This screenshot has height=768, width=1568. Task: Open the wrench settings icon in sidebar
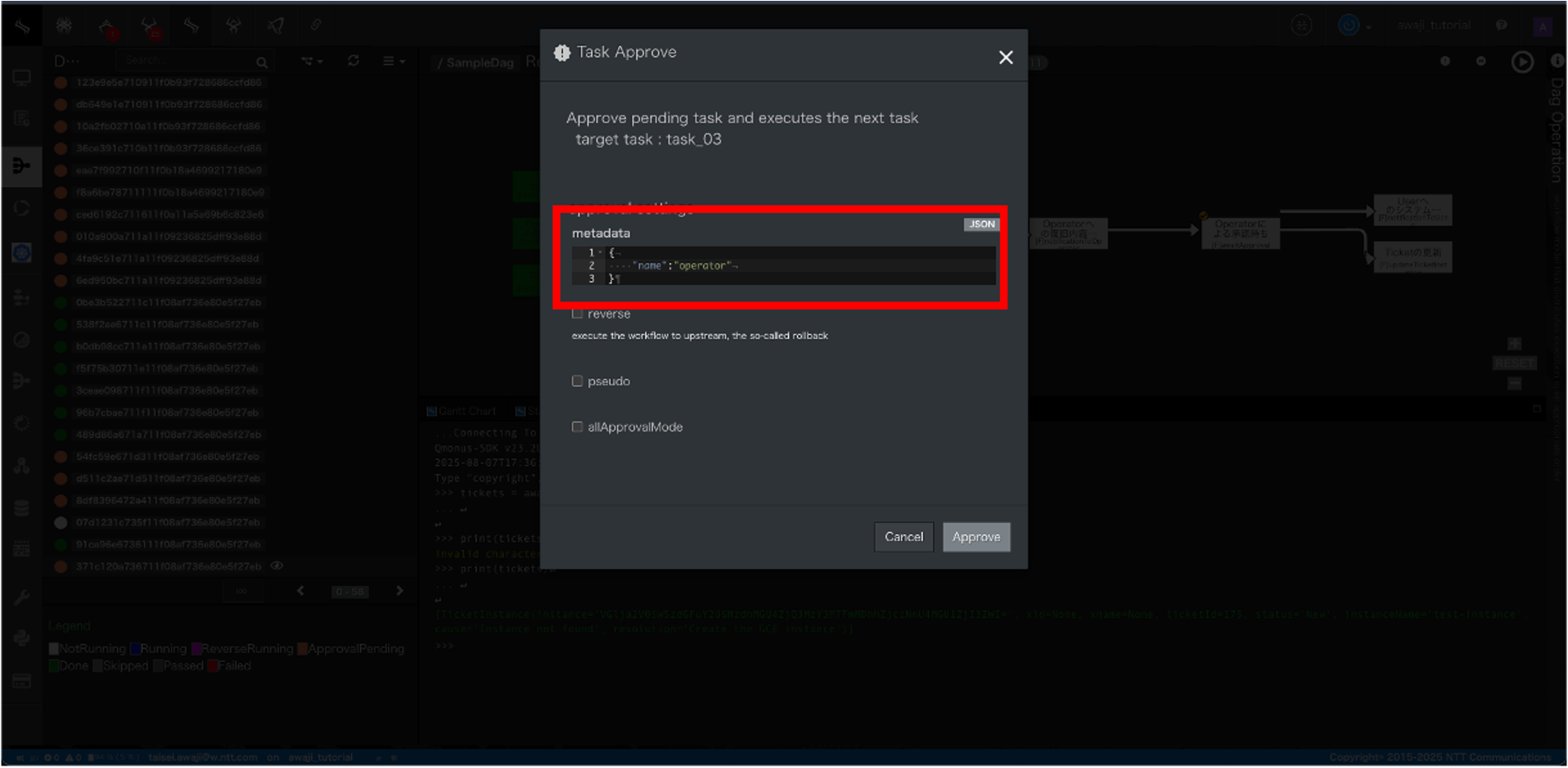(x=22, y=598)
